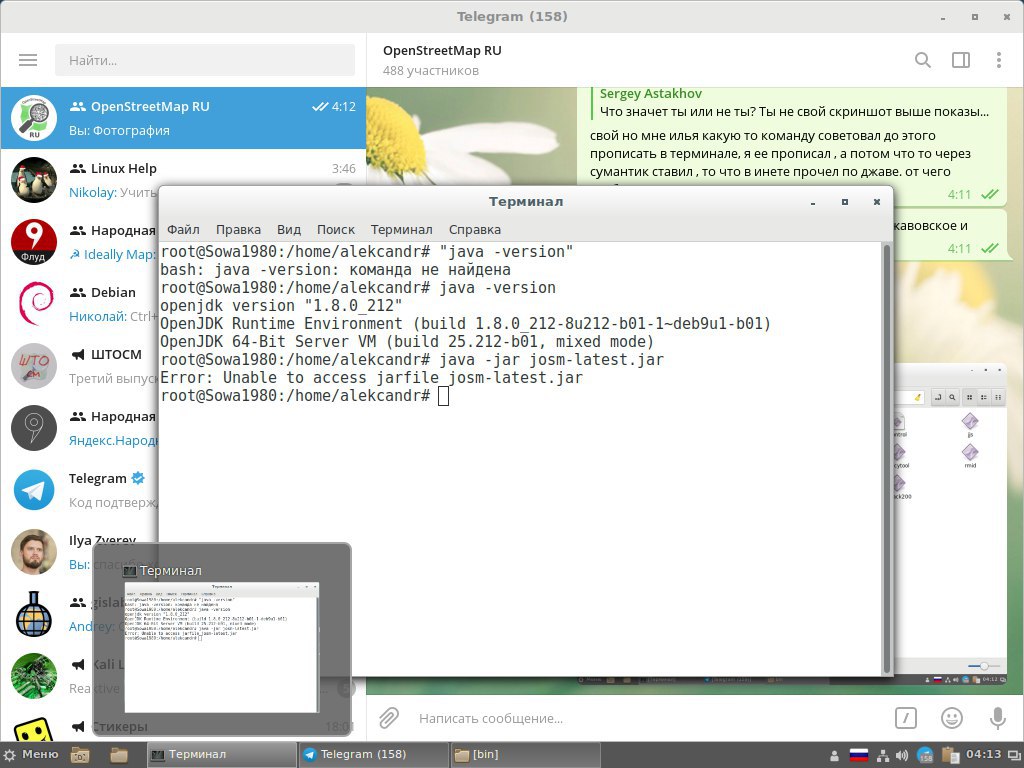Click the show desktop icon beside the clock
This screenshot has width=1024, height=768.
[x=1014, y=756]
